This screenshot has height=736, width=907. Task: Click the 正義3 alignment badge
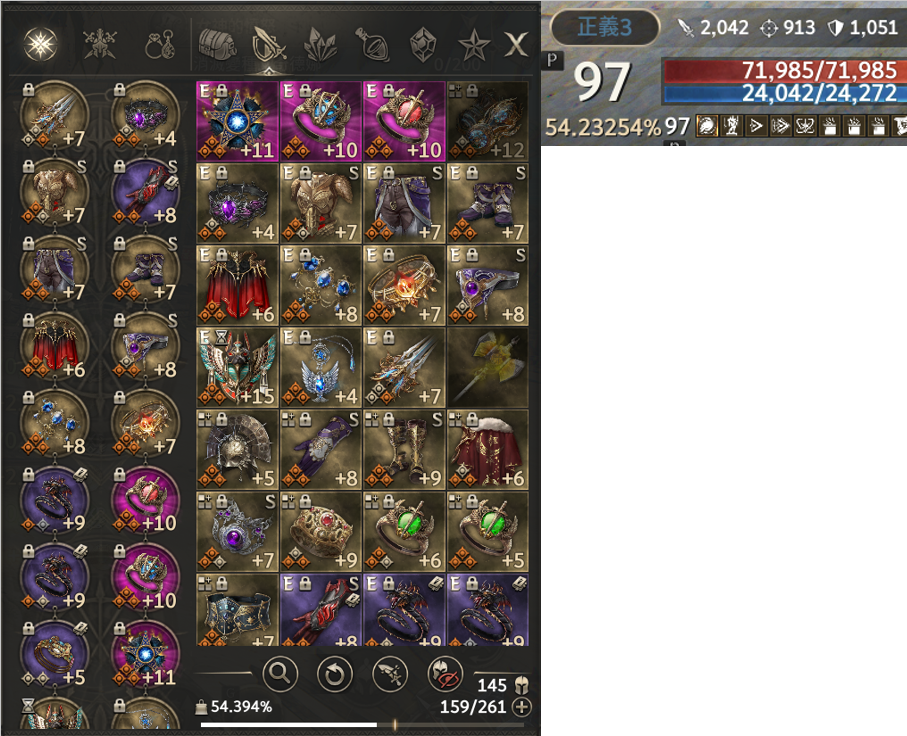pos(604,27)
